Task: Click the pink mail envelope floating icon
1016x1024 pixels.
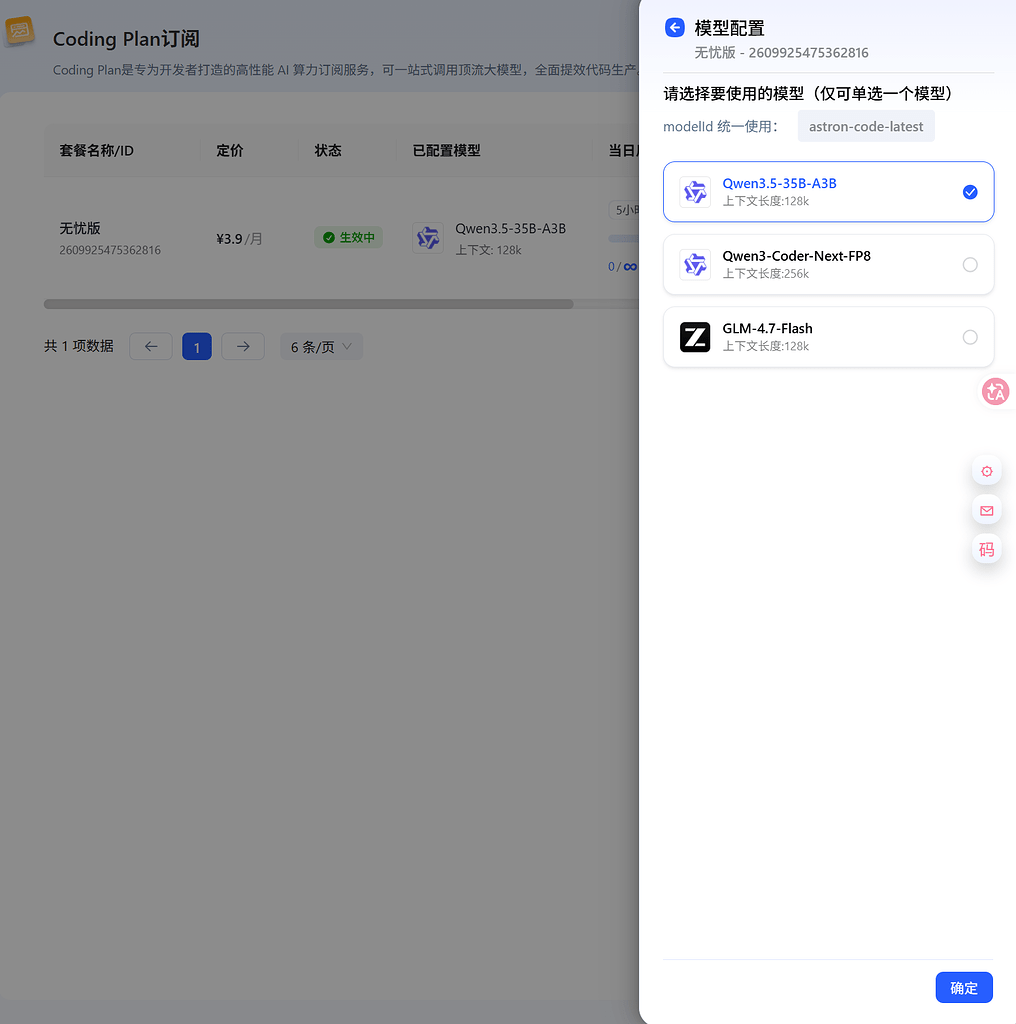Action: coord(987,510)
